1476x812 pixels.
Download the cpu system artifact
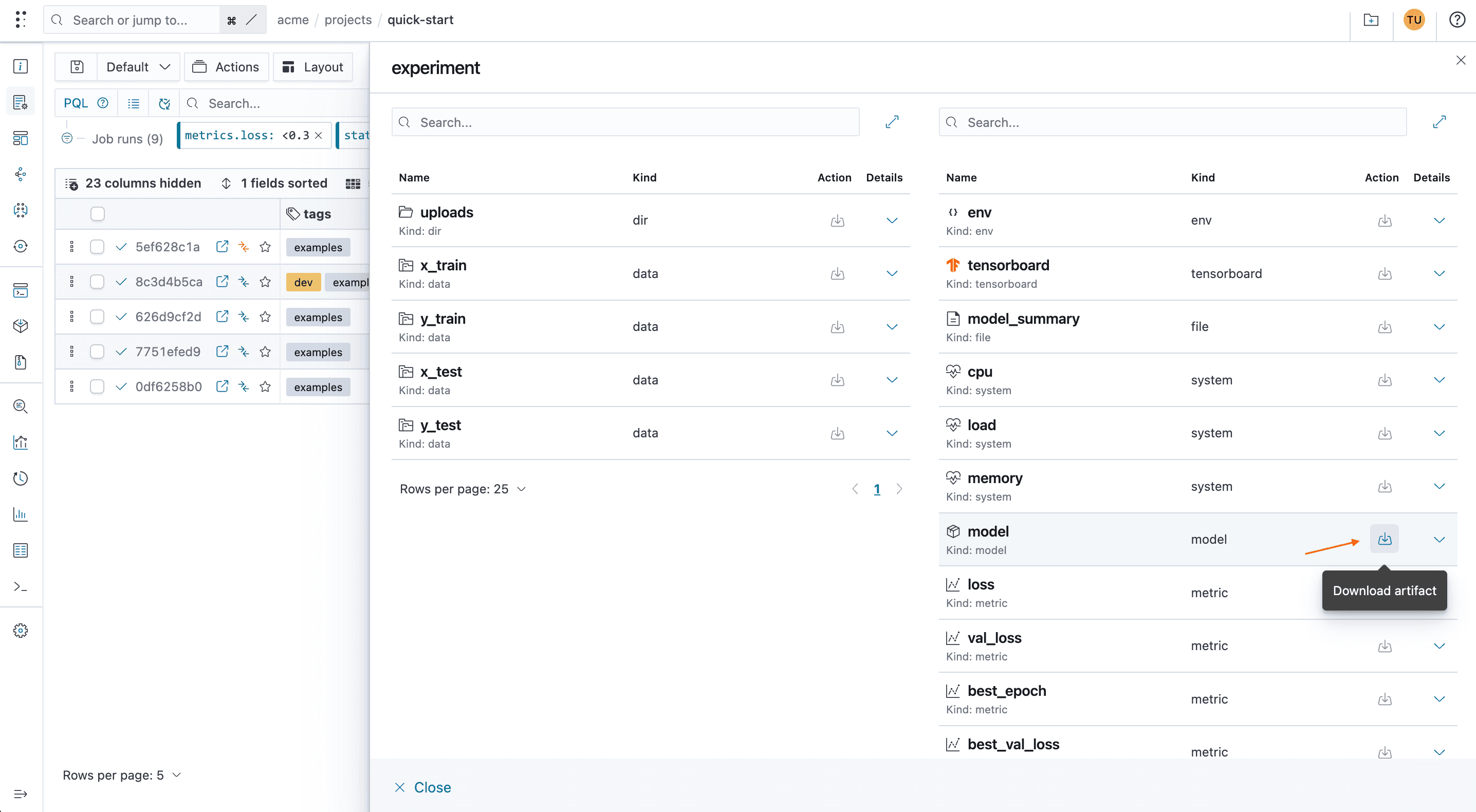[x=1385, y=380]
